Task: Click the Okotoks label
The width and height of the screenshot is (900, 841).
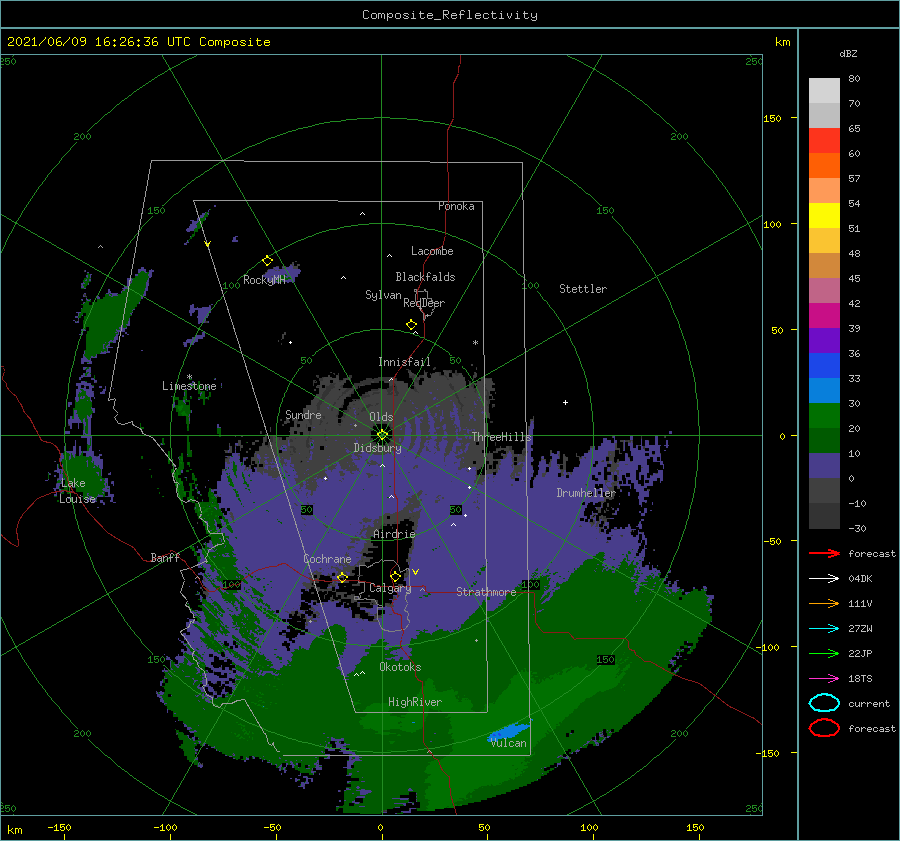Action: click(400, 667)
